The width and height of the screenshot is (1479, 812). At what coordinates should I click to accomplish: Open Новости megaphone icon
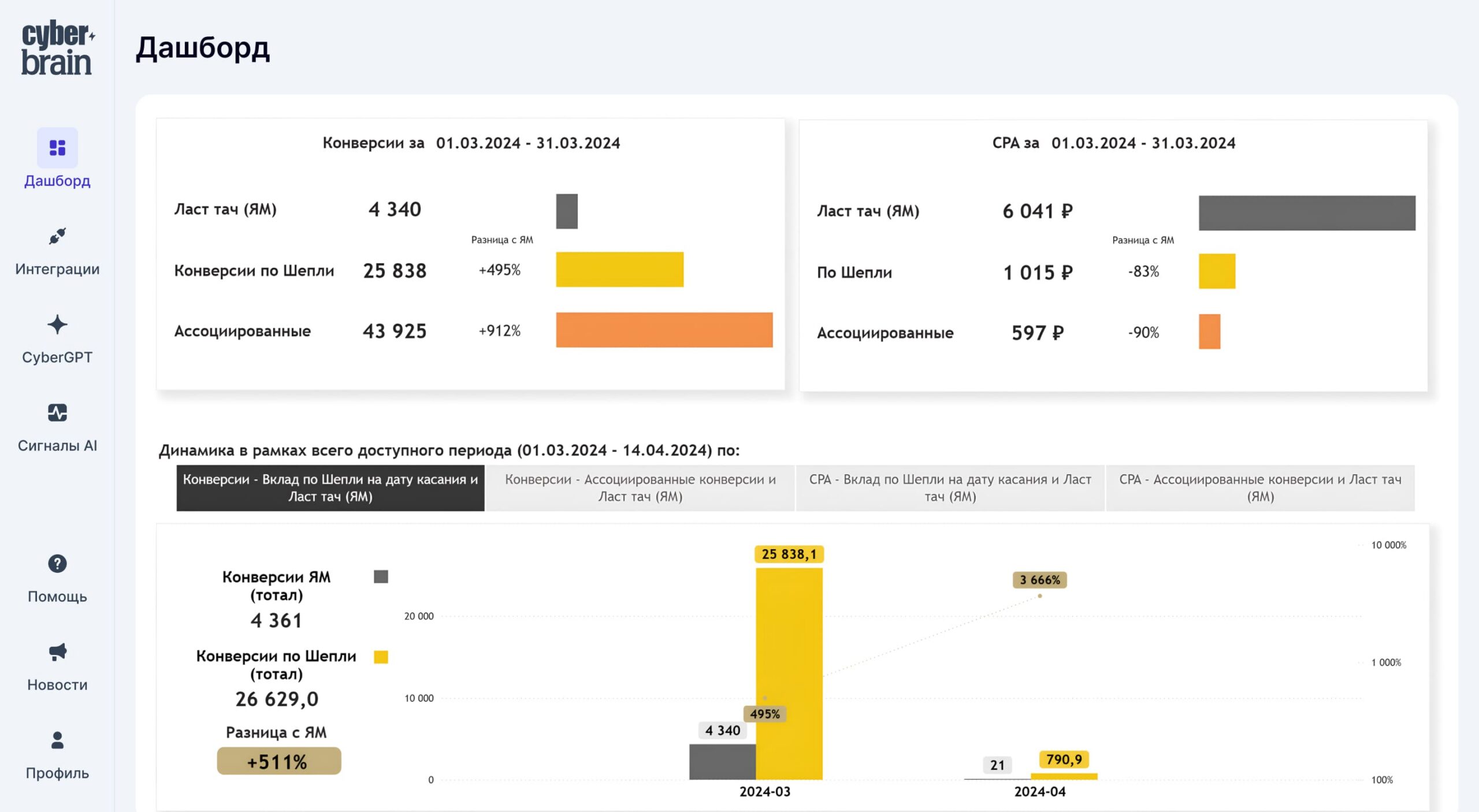[57, 652]
